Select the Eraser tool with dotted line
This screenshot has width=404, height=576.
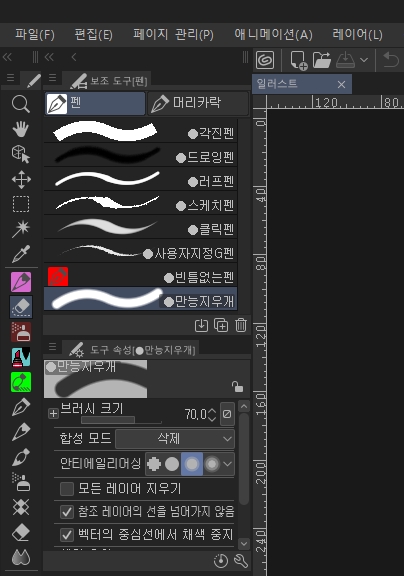click(x=21, y=307)
